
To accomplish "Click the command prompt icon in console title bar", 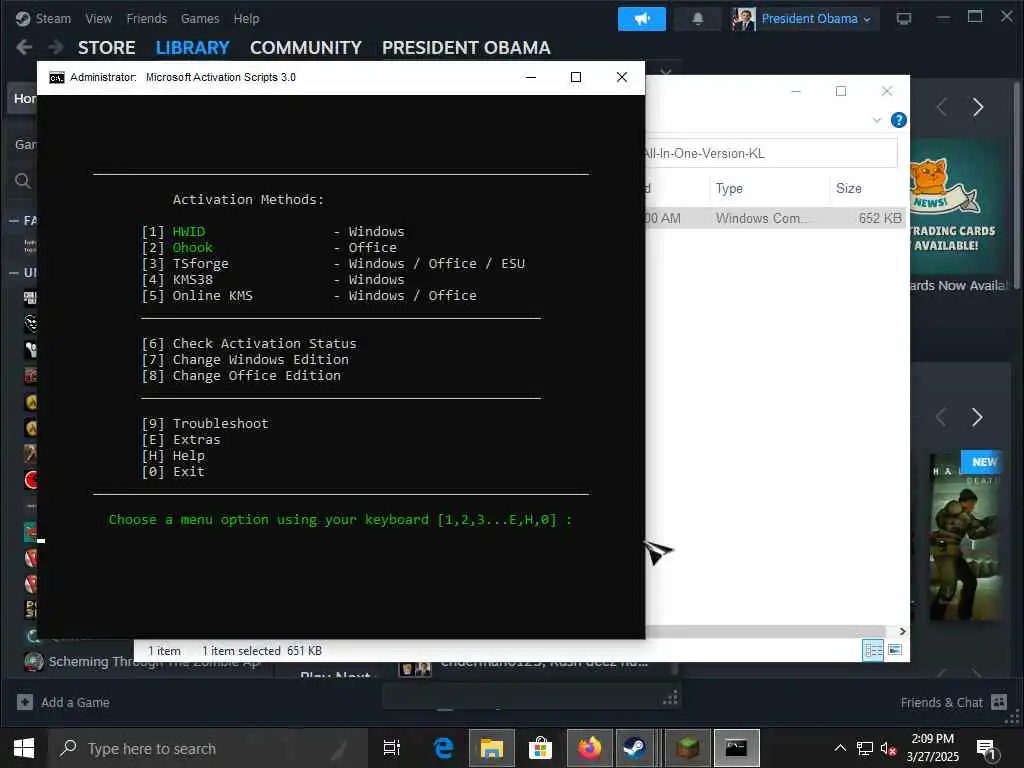I will click(x=57, y=78).
